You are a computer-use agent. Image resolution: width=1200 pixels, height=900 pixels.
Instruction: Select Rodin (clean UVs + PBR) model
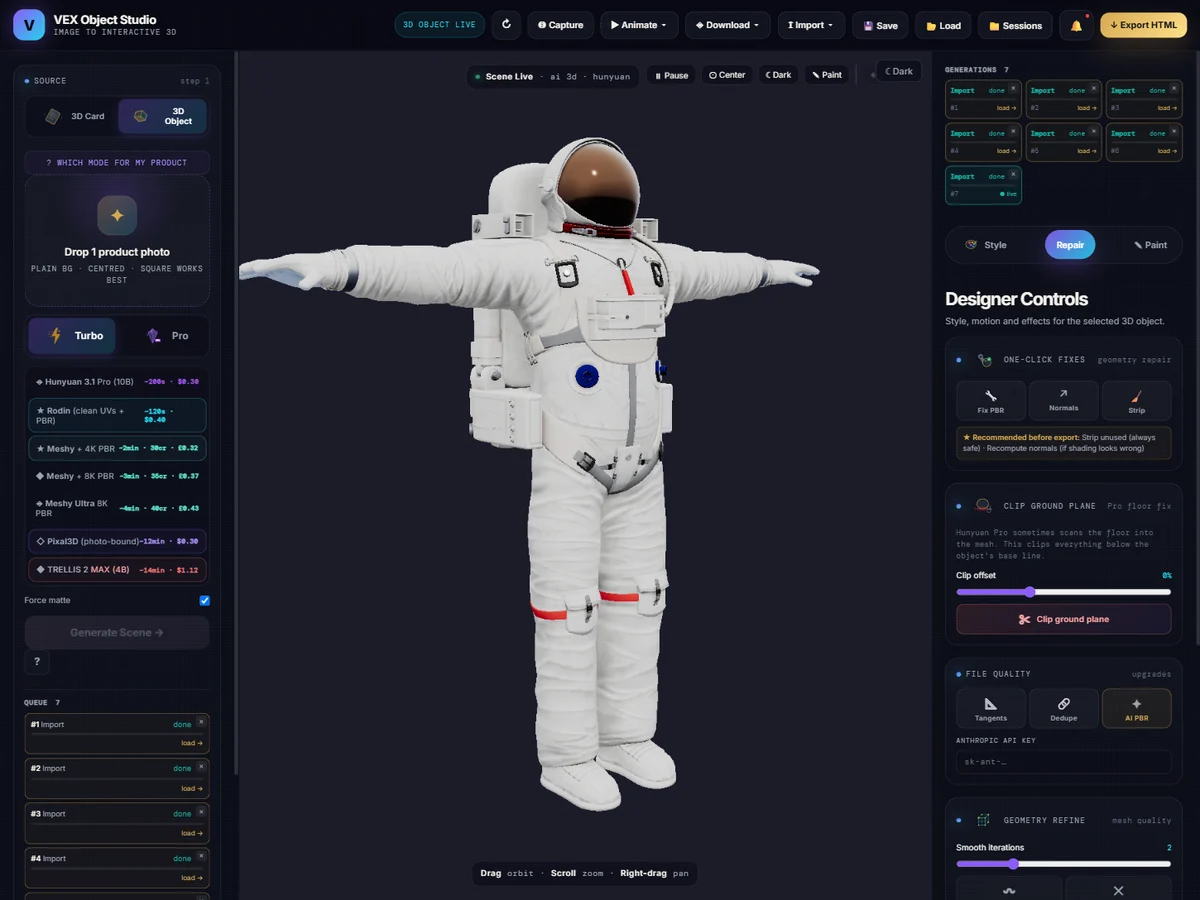point(117,415)
